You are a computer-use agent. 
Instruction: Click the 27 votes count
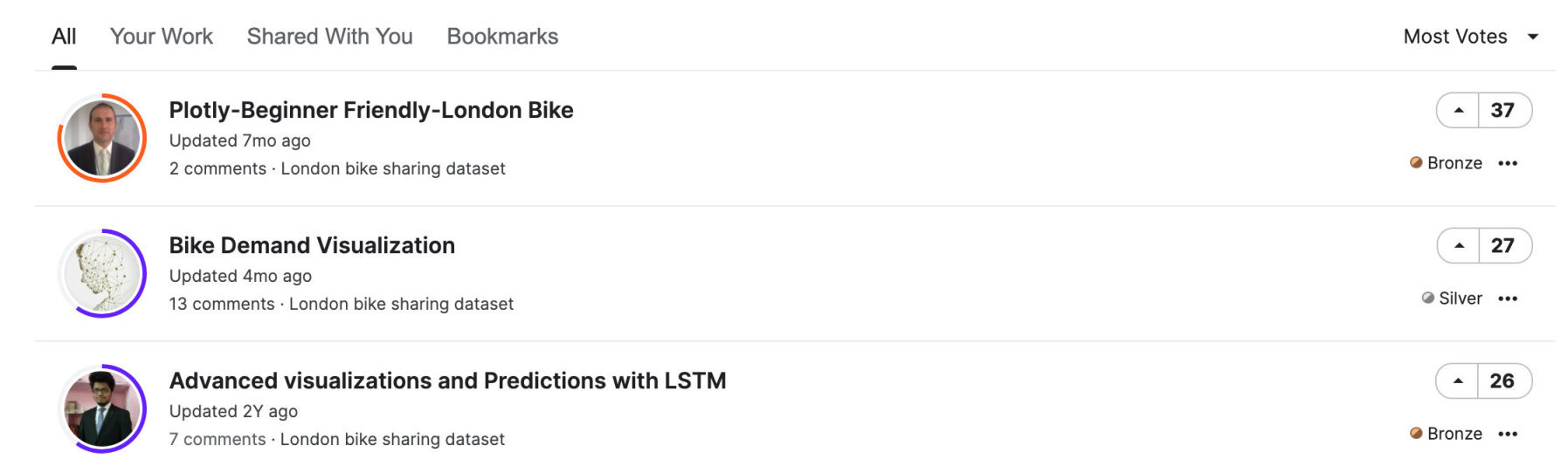tap(1502, 246)
